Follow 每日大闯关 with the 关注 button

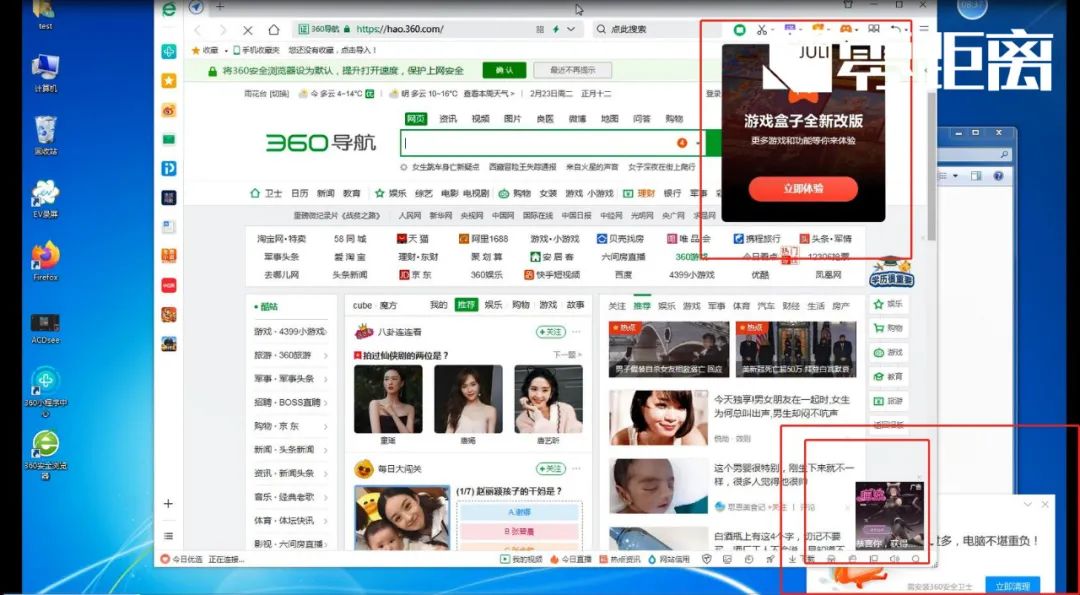[550, 468]
